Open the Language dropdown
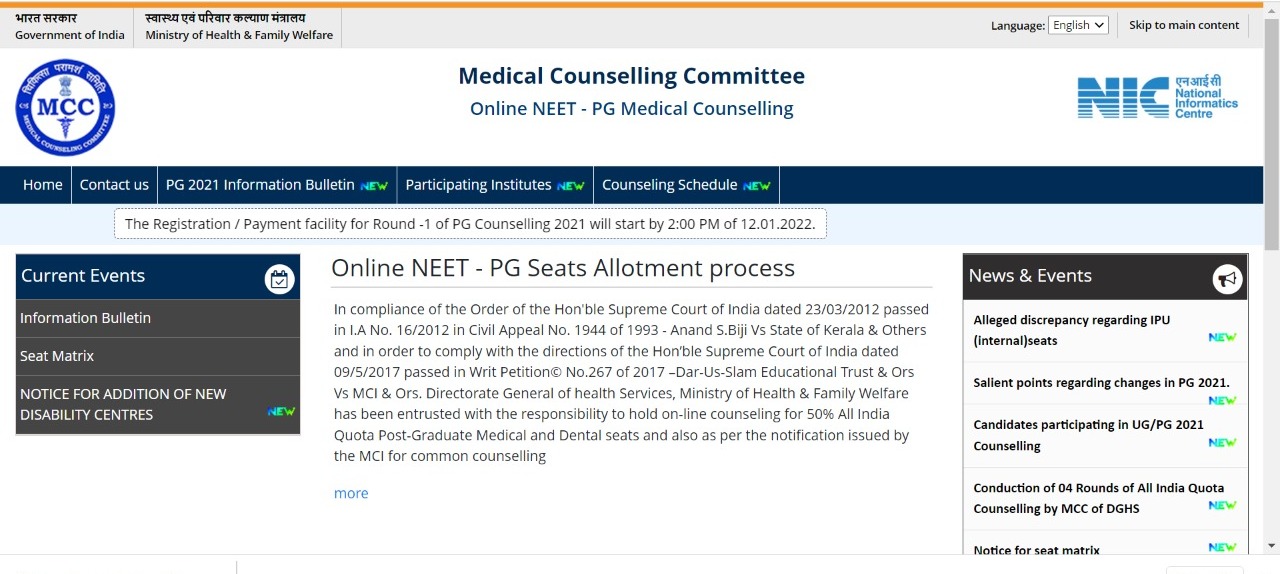 click(1078, 25)
